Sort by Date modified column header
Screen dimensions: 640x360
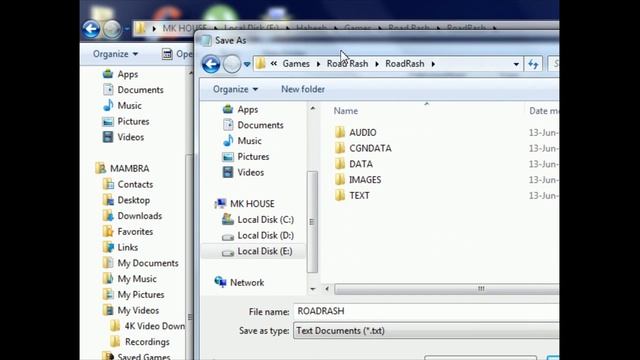pyautogui.click(x=543, y=111)
